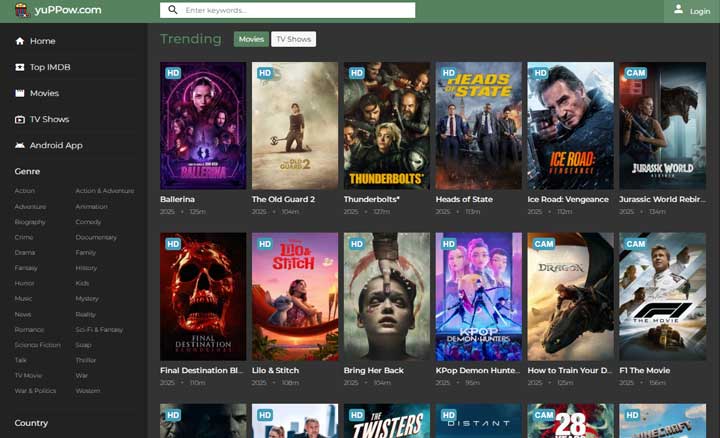
Task: Open TV Shows in the sidebar menu
Action: [x=49, y=119]
